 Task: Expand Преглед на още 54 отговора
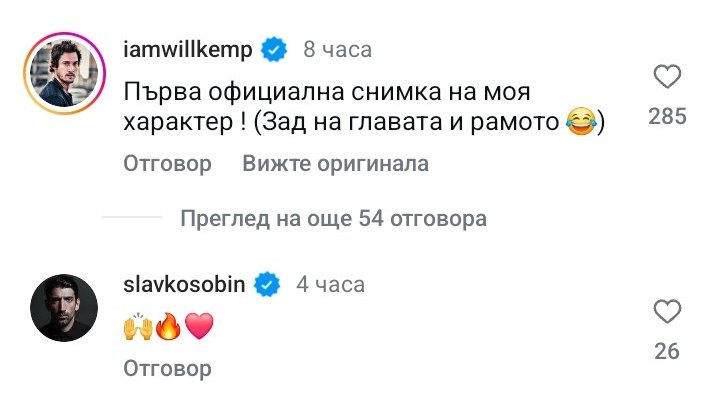click(x=333, y=218)
